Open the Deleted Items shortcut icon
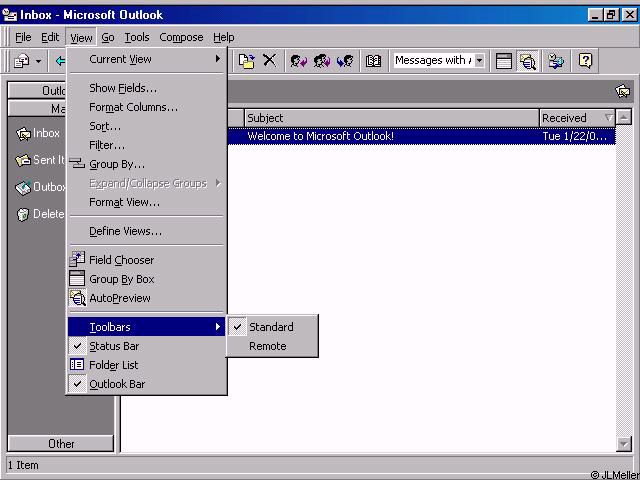This screenshot has width=640, height=480. pyautogui.click(x=23, y=214)
